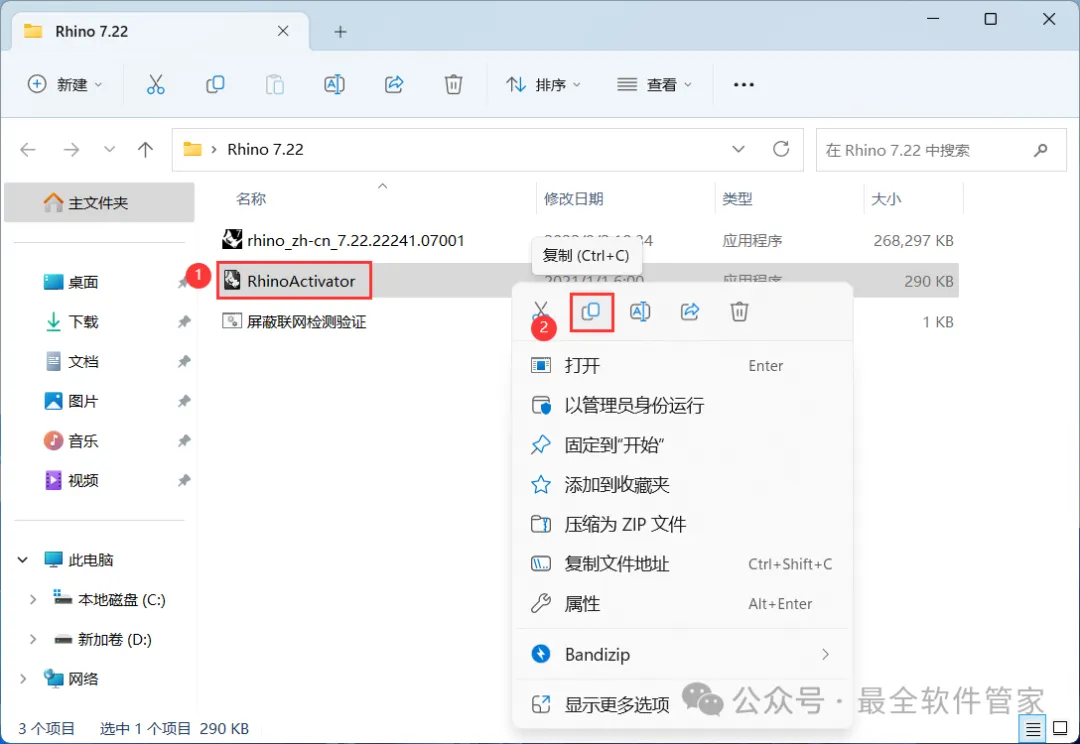Unpin 下载 from quick access
1080x744 pixels.
point(184,322)
